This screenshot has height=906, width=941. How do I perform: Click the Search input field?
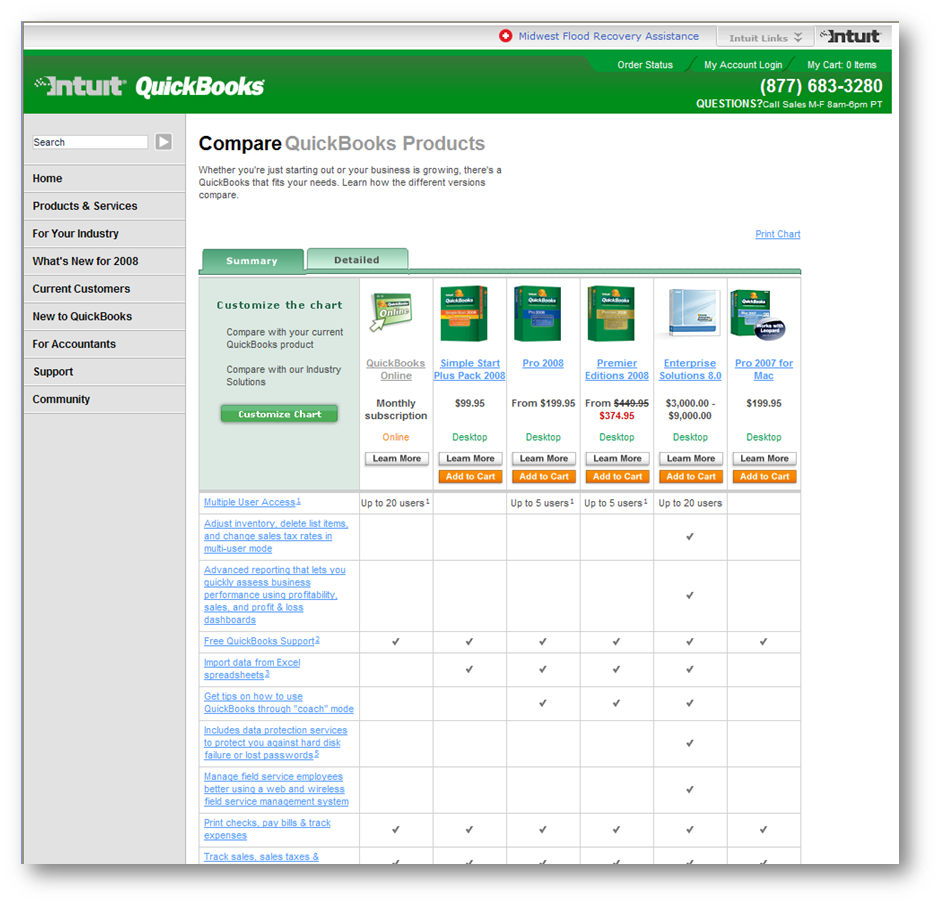click(x=90, y=142)
